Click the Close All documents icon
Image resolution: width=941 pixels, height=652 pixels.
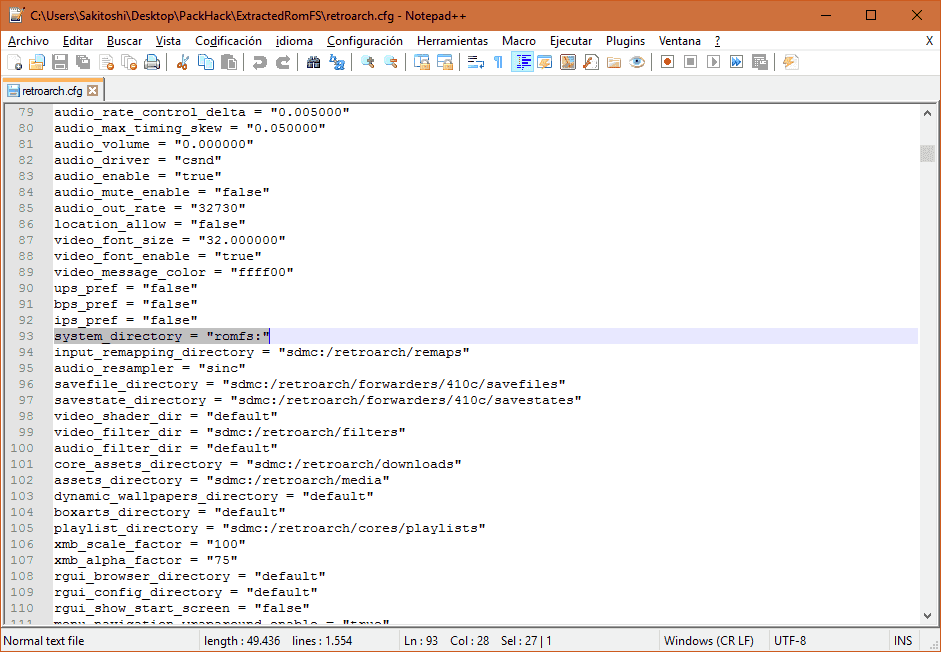[x=129, y=62]
